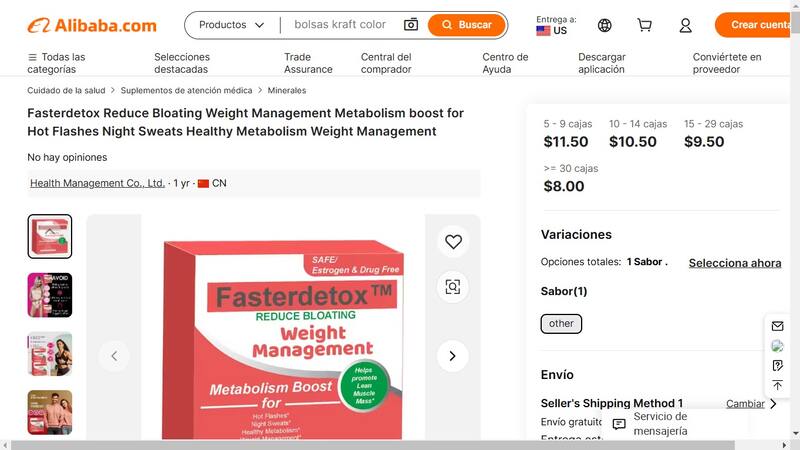
Task: Click the find similar image search icon
Action: click(x=453, y=287)
